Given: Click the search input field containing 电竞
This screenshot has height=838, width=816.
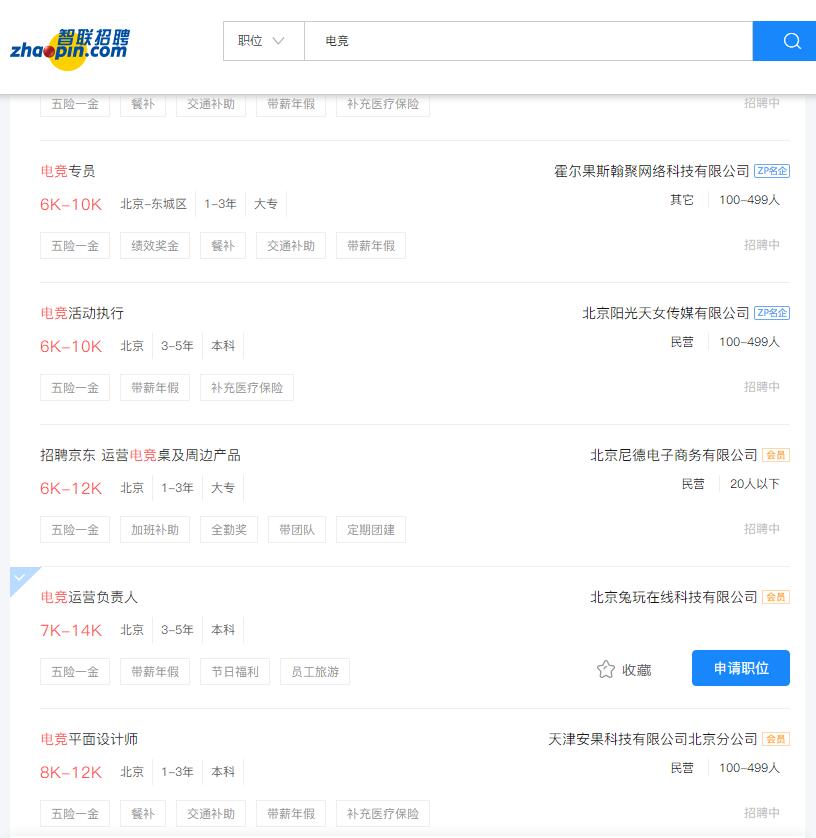Looking at the screenshot, I should pyautogui.click(x=528, y=41).
